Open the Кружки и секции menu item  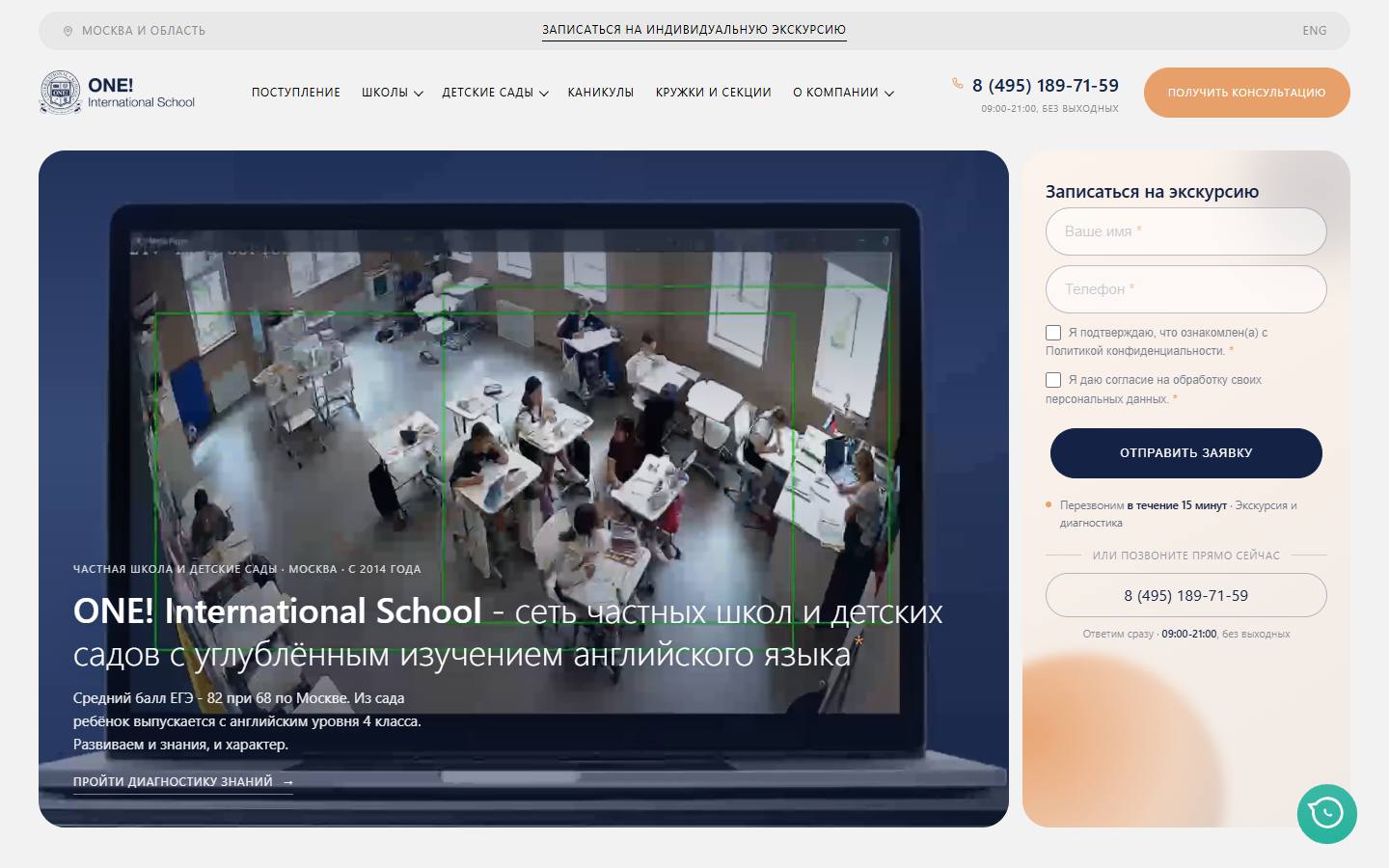714,93
